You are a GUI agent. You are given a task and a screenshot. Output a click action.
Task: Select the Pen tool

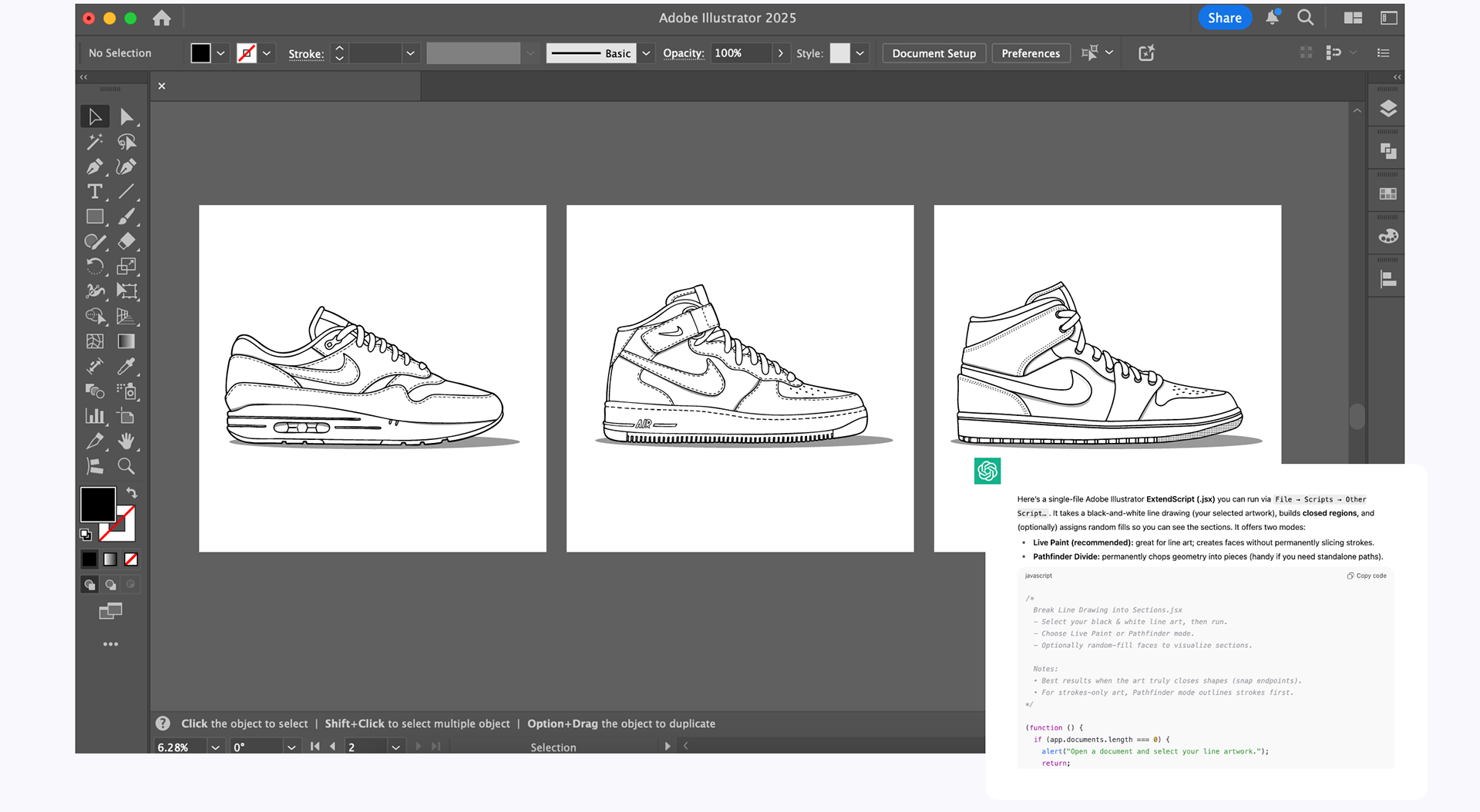[95, 166]
